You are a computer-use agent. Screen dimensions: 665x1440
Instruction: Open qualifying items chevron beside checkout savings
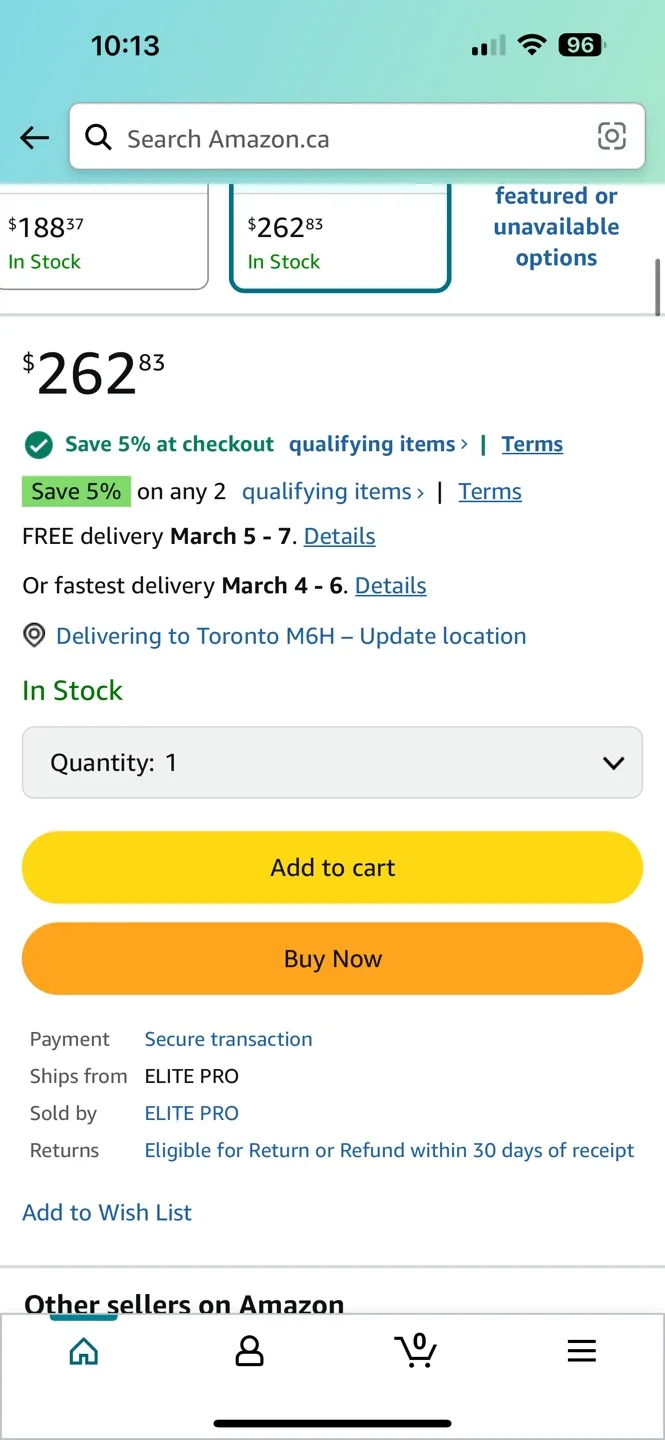click(464, 444)
